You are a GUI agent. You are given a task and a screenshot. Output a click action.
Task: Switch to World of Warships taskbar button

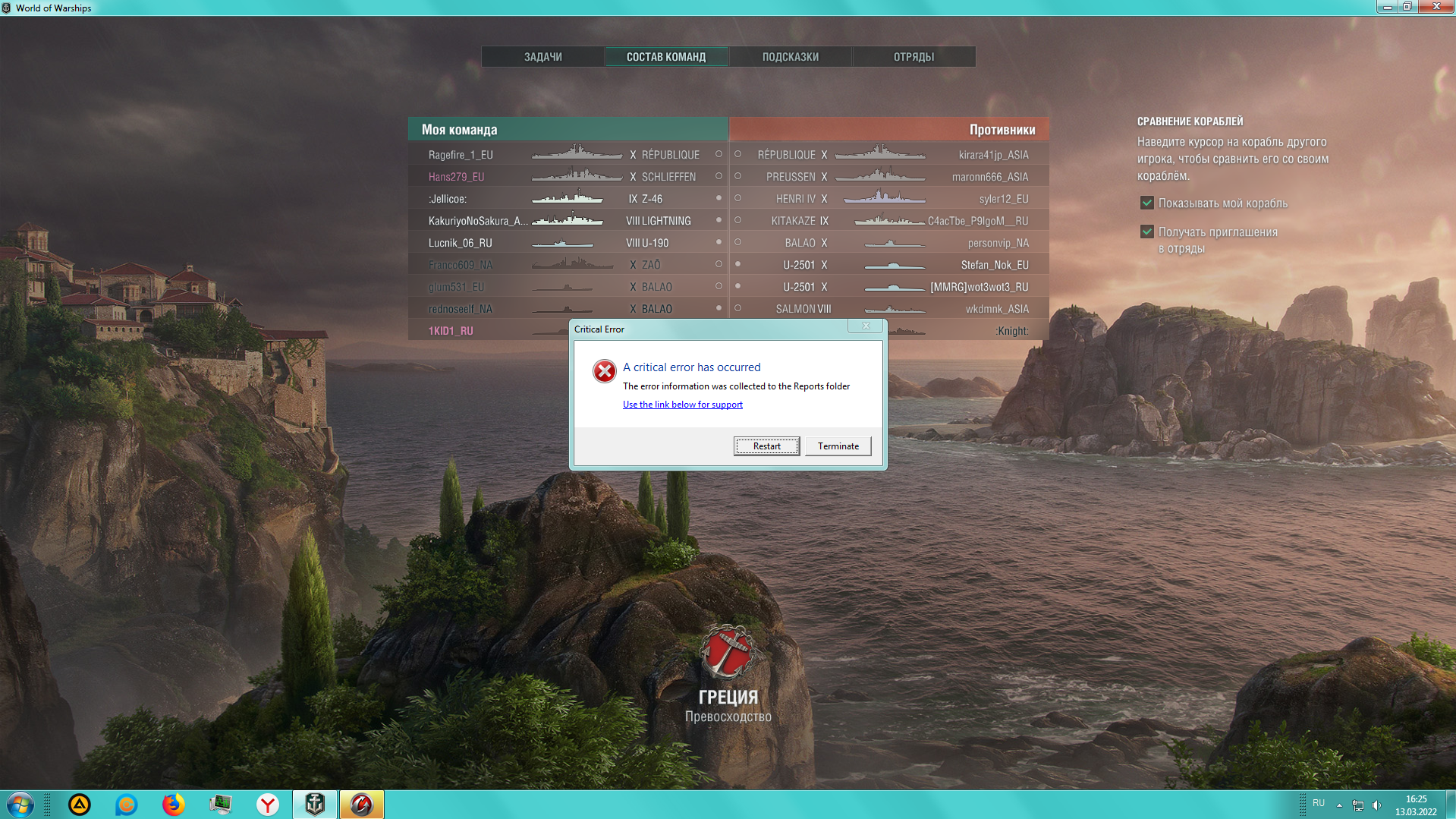[x=315, y=805]
